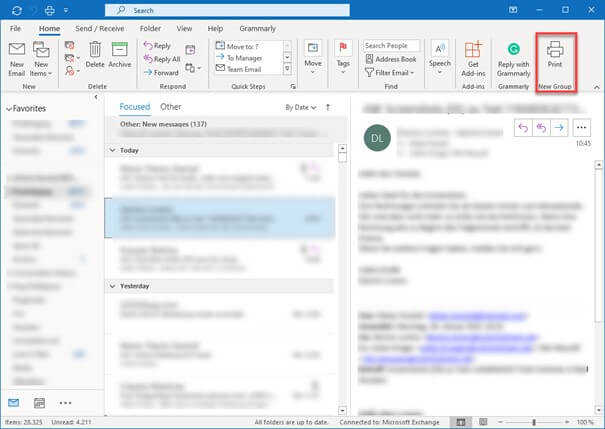Screen dimensions: 605x429
Task: Switch to the View ribbon tab
Action: (x=184, y=29)
